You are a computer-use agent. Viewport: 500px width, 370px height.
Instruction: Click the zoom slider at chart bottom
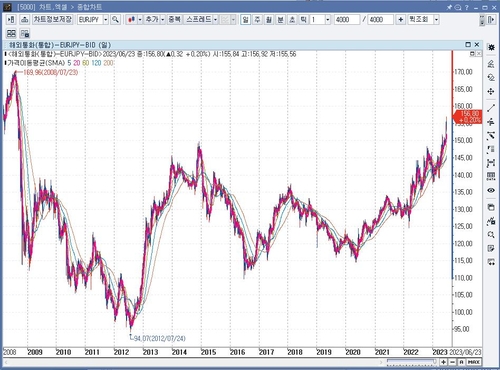coord(412,361)
